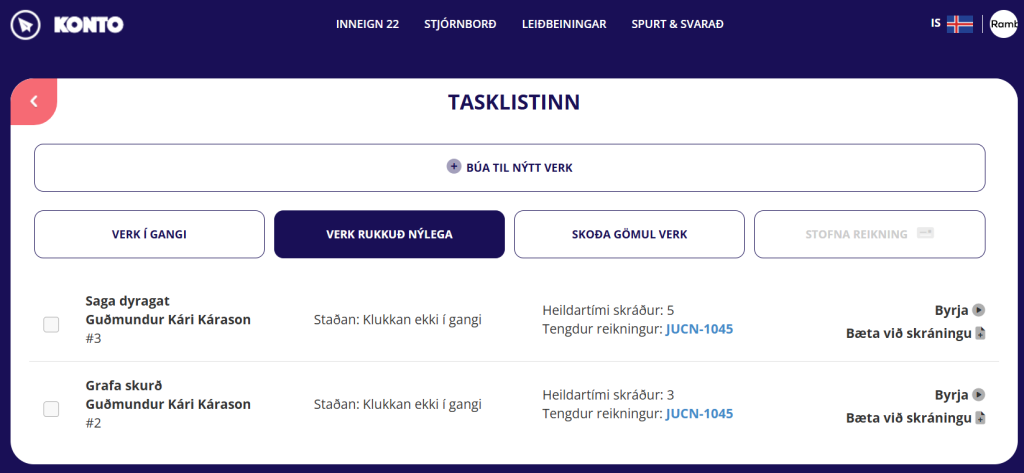Image resolution: width=1024 pixels, height=473 pixels.
Task: Open Leiðbeiningar in the top navigation
Action: tap(564, 24)
